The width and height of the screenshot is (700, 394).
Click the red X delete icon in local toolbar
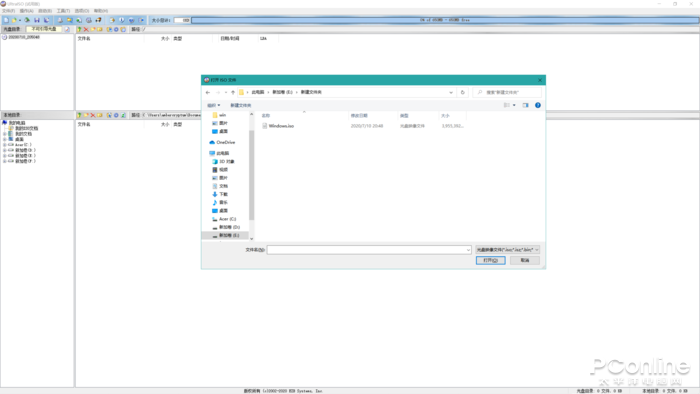coord(93,115)
